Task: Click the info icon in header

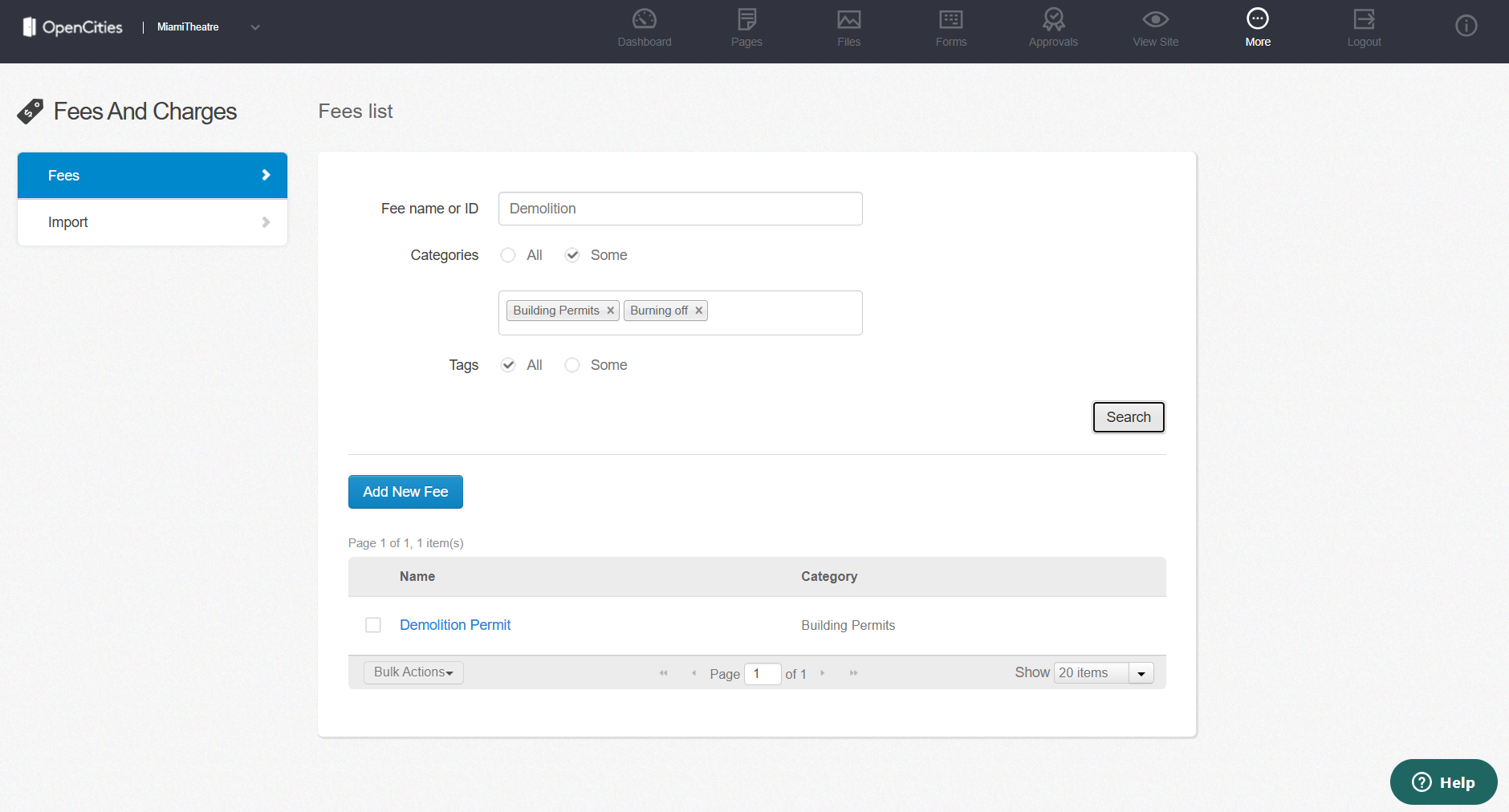Action: [1466, 26]
